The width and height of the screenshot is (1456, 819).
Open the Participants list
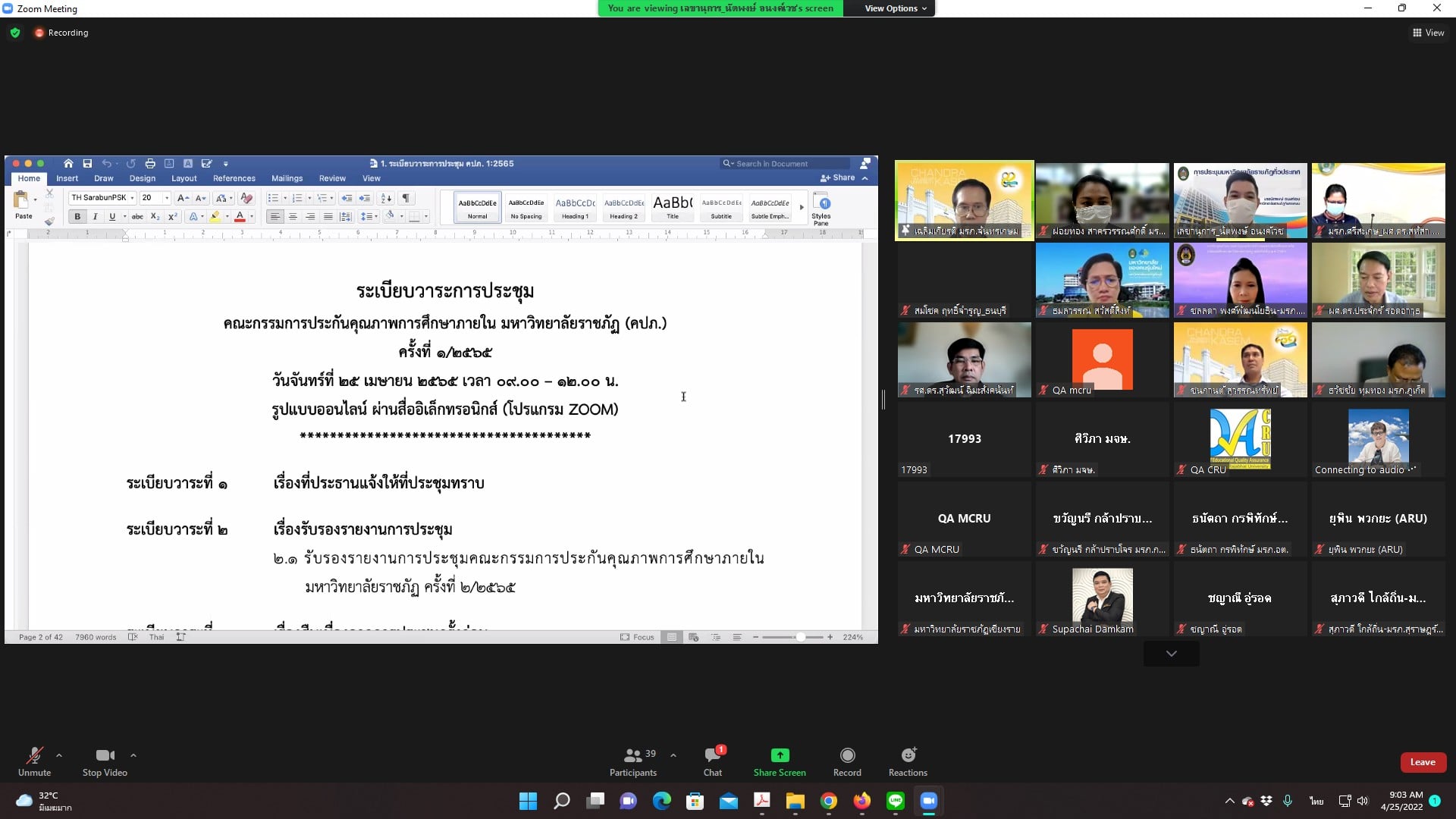point(632,755)
